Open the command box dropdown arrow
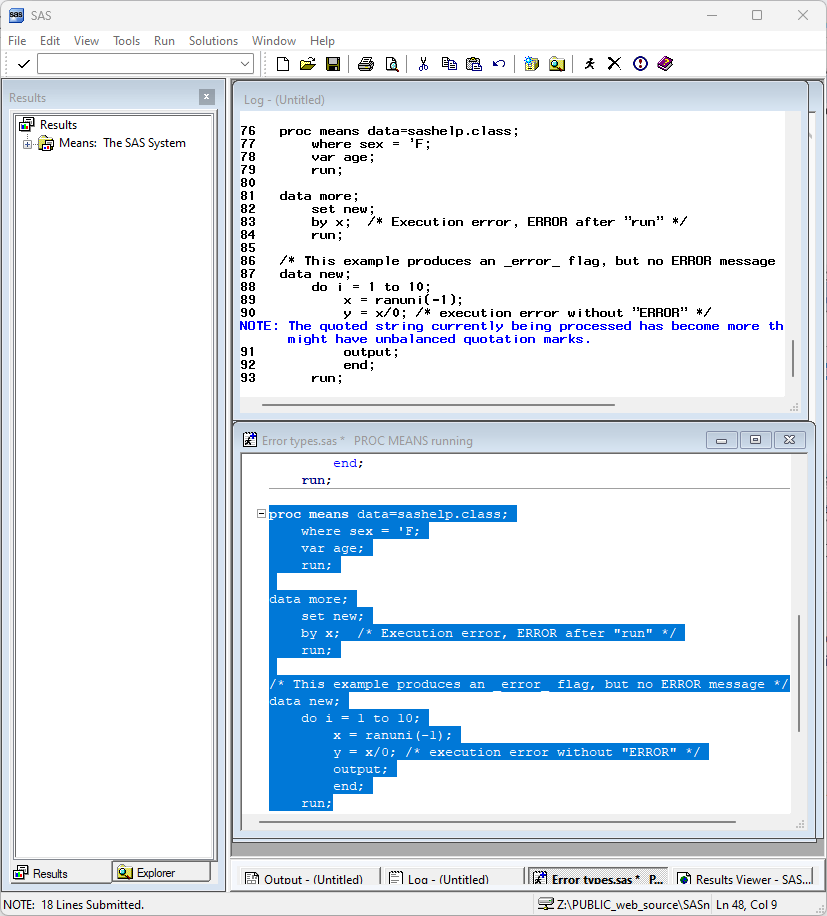The width and height of the screenshot is (827, 916). click(246, 64)
